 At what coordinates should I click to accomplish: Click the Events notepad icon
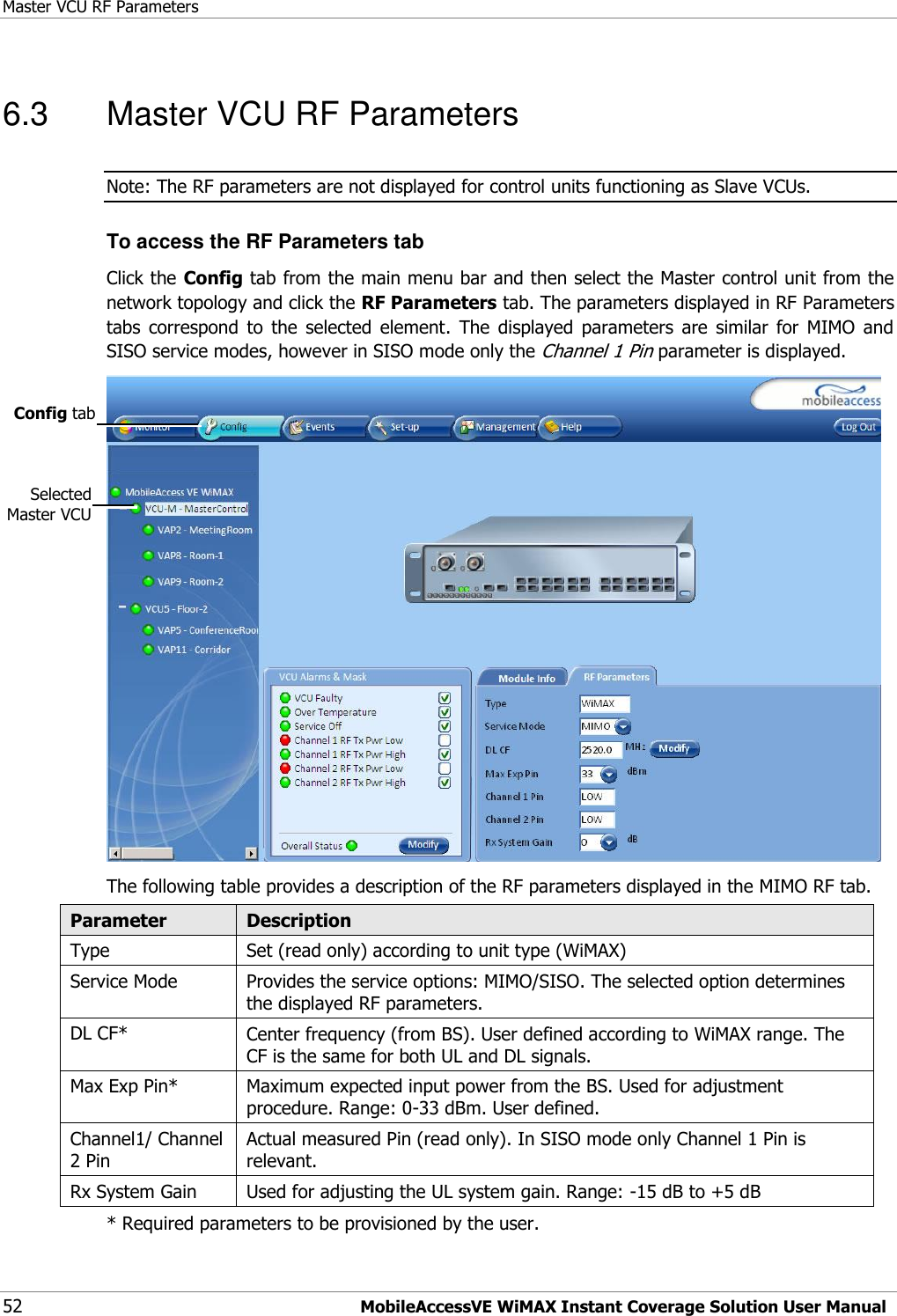point(297,427)
